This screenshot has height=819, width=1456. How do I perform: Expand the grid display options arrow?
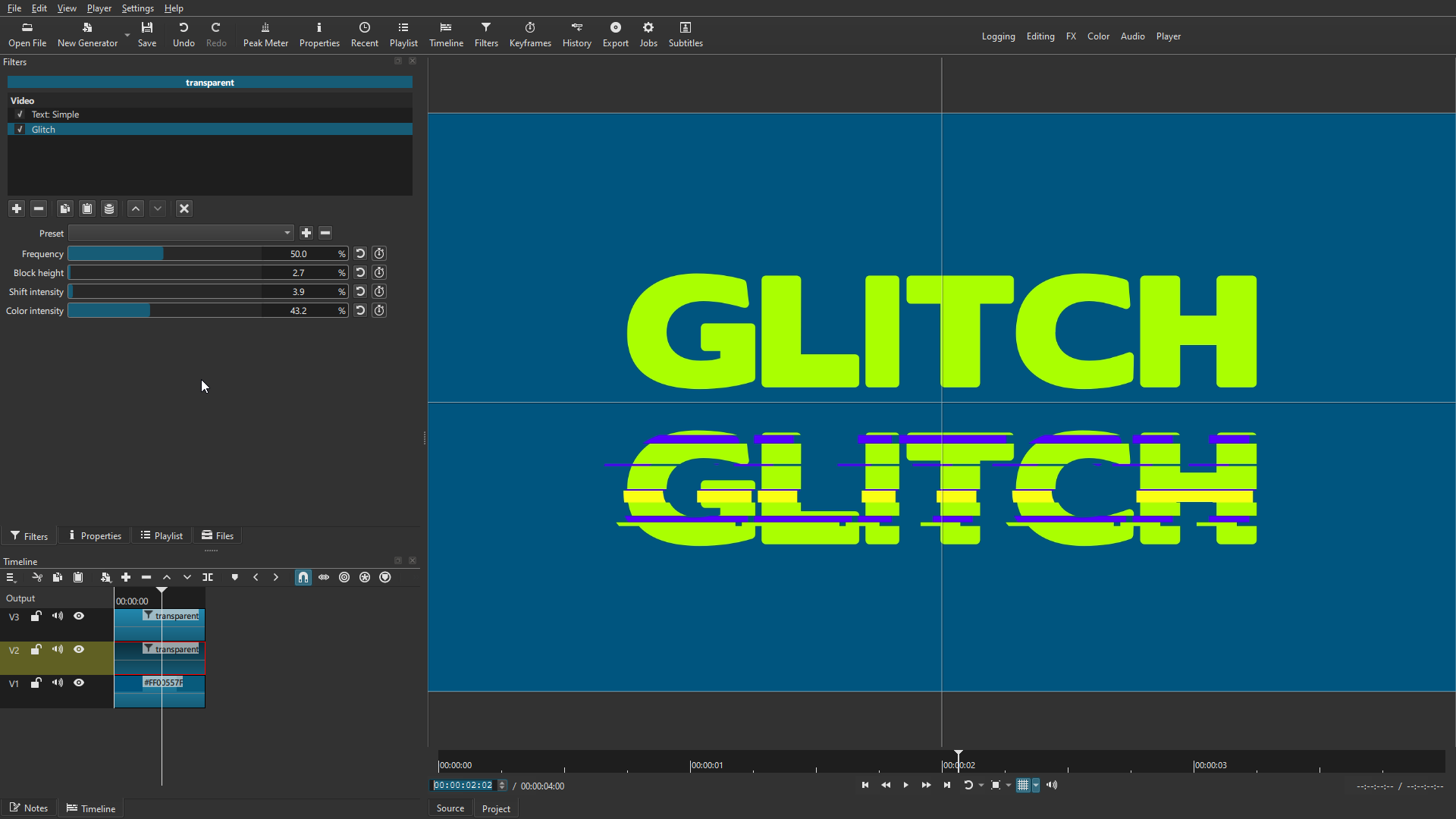[1036, 786]
